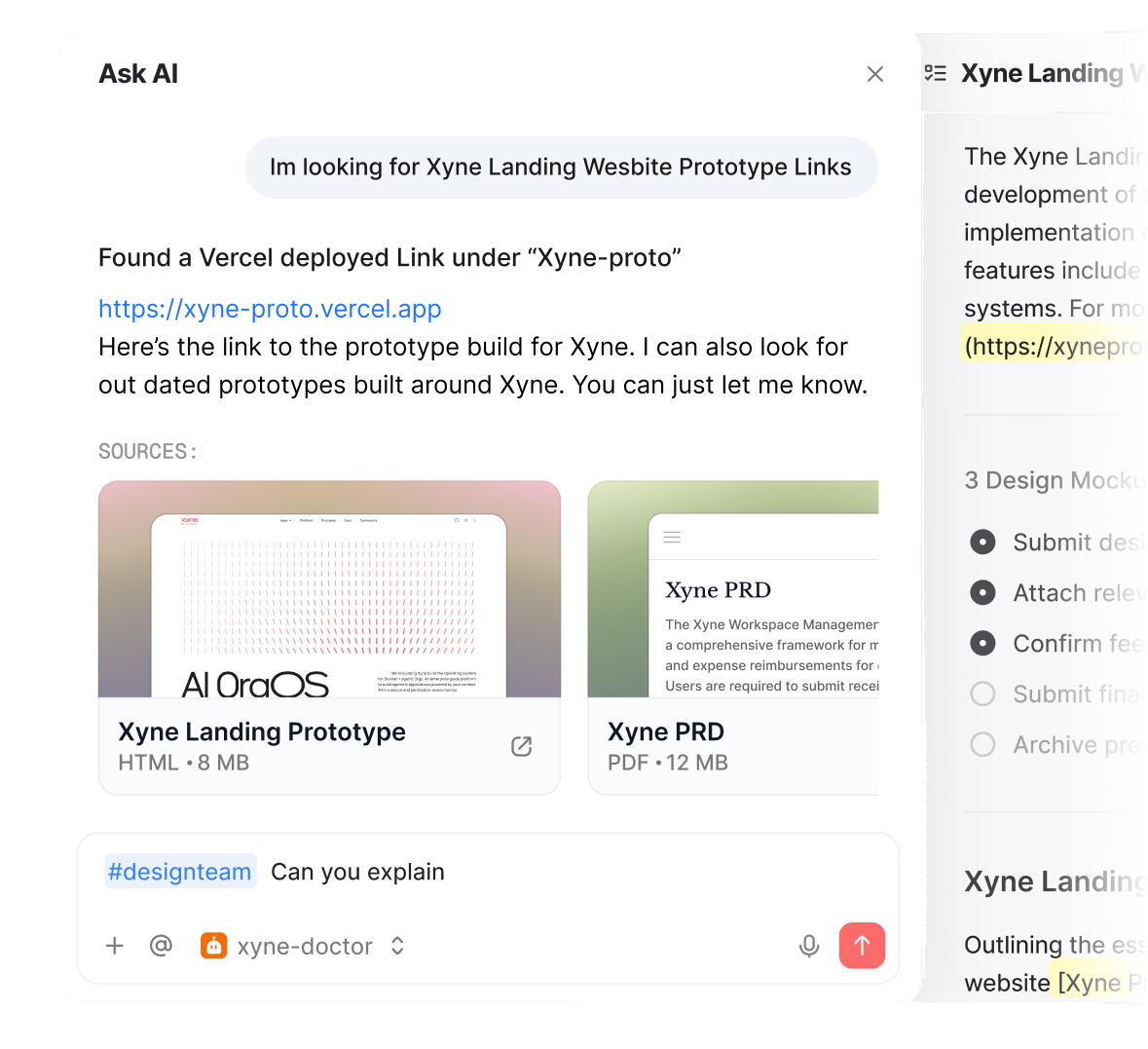The image size is (1148, 1049).
Task: Click the 'SOURCES:' label
Action: coord(148,451)
